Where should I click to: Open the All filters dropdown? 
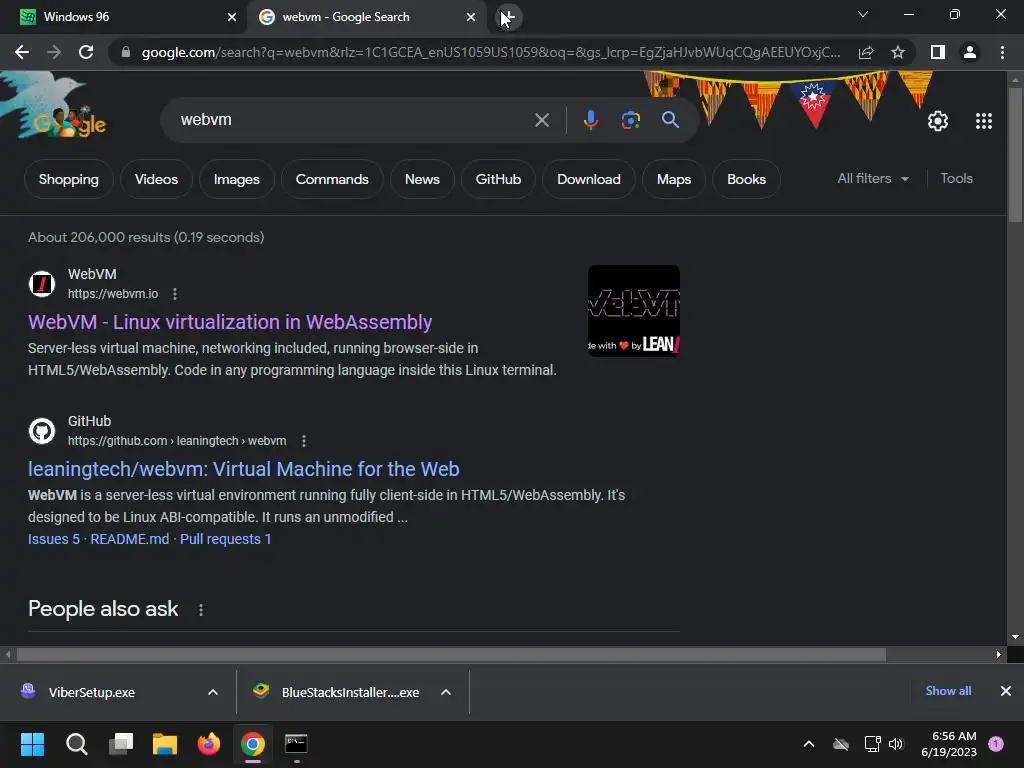click(873, 178)
